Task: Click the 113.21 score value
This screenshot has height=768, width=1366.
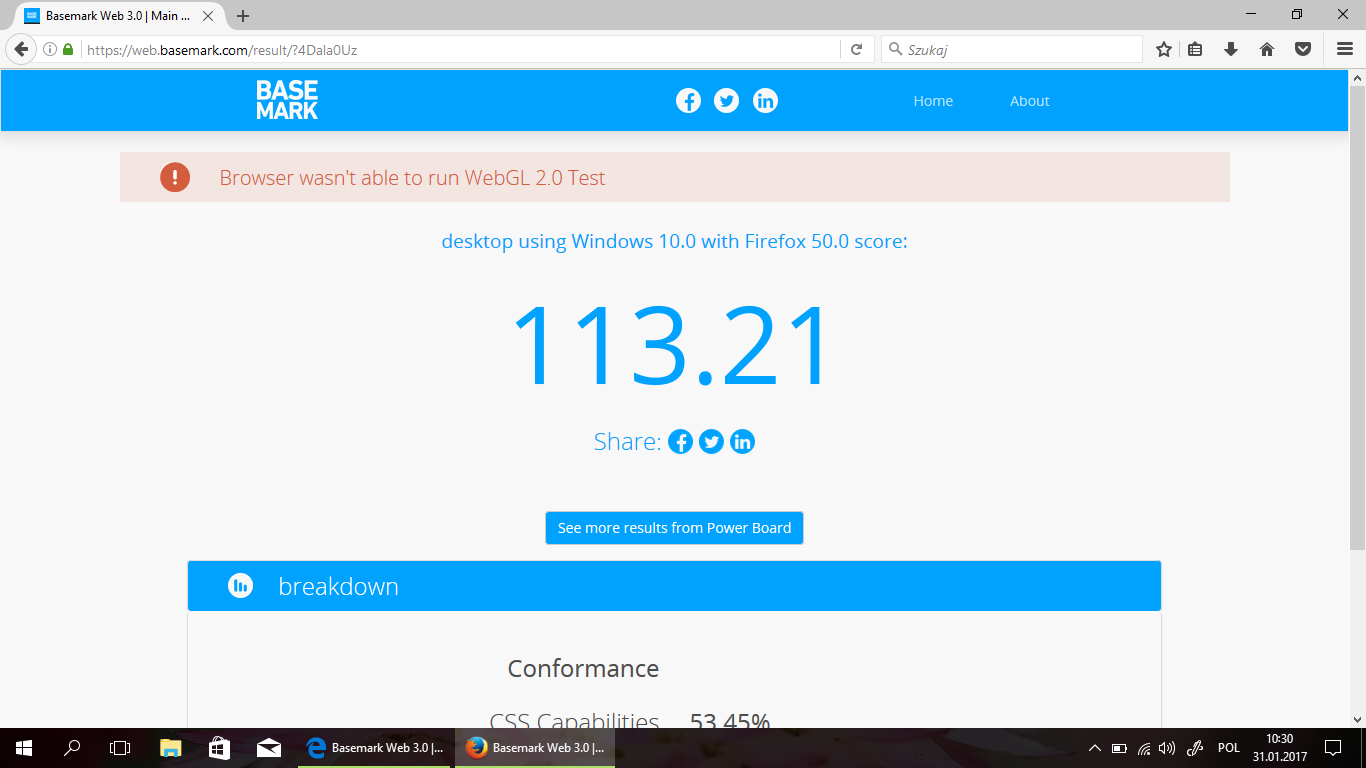Action: 671,345
